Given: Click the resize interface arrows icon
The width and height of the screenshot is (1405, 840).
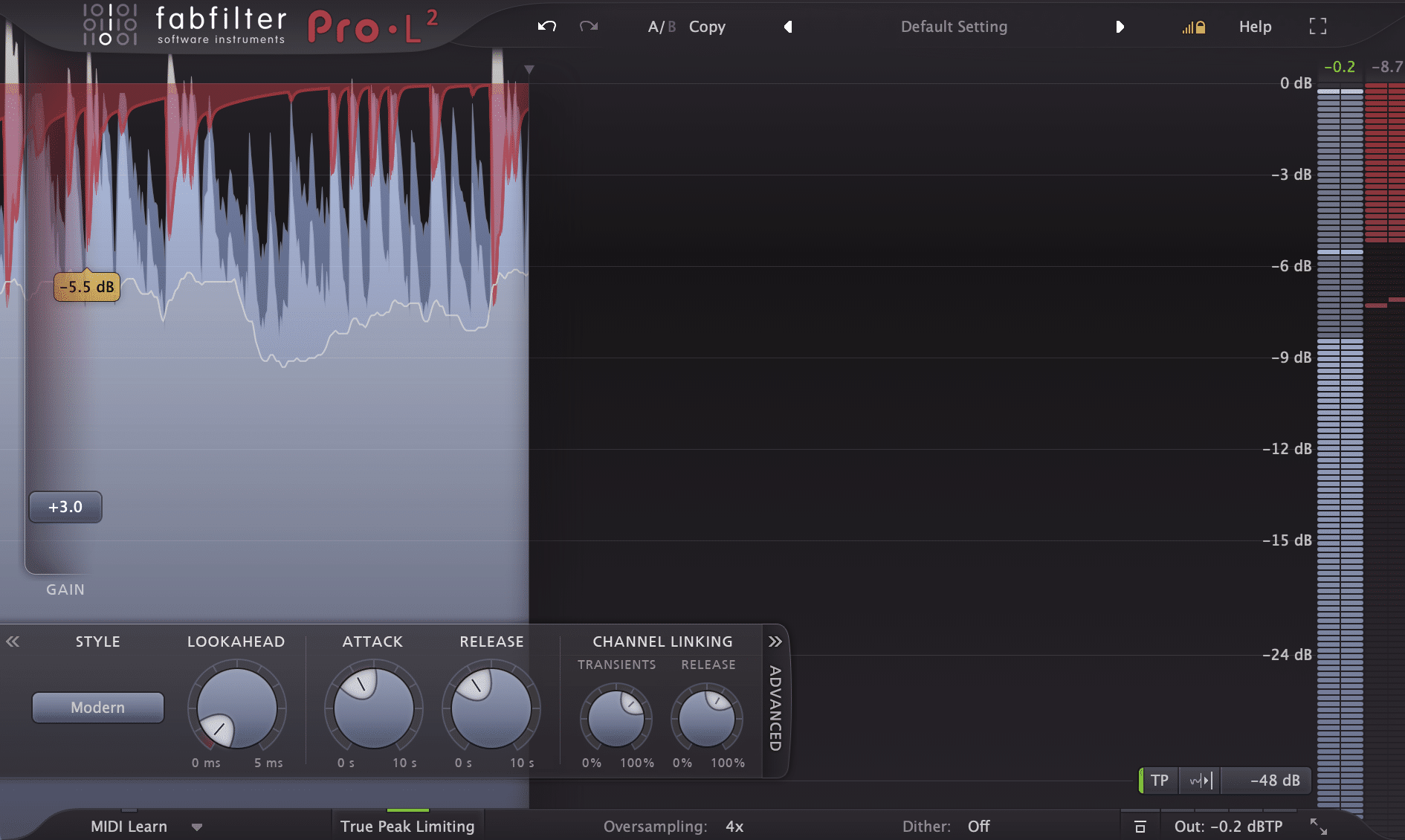Looking at the screenshot, I should (x=1318, y=827).
